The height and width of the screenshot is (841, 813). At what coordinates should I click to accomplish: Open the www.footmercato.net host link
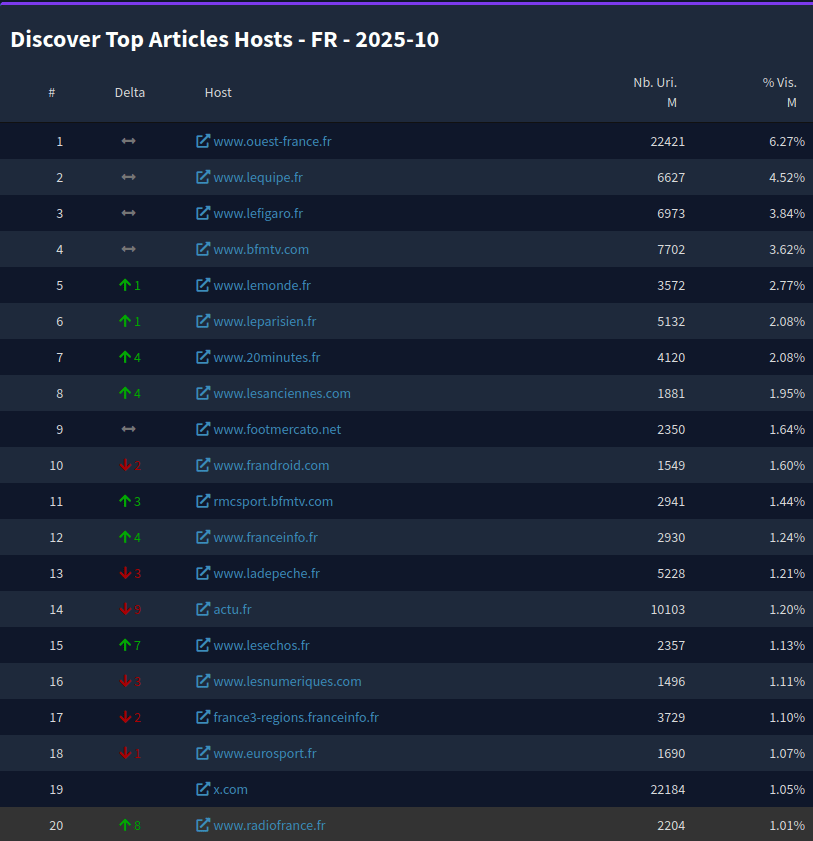tap(277, 429)
